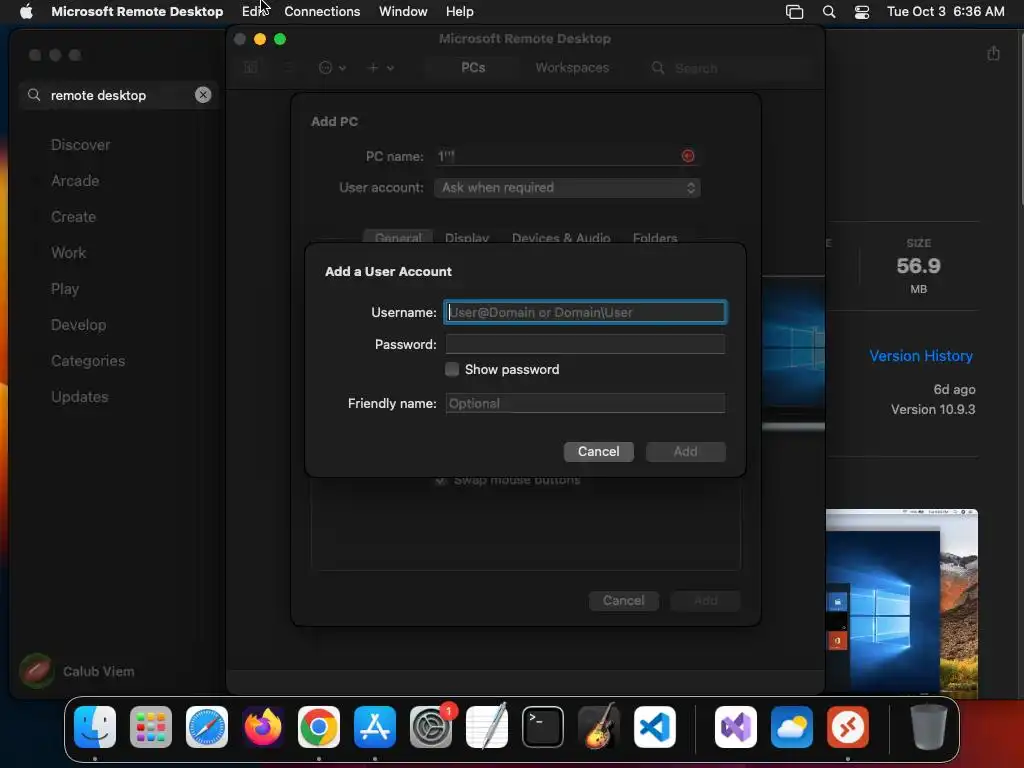
Task: Open the Windows desktop screenshot thumbnail
Action: [x=902, y=601]
